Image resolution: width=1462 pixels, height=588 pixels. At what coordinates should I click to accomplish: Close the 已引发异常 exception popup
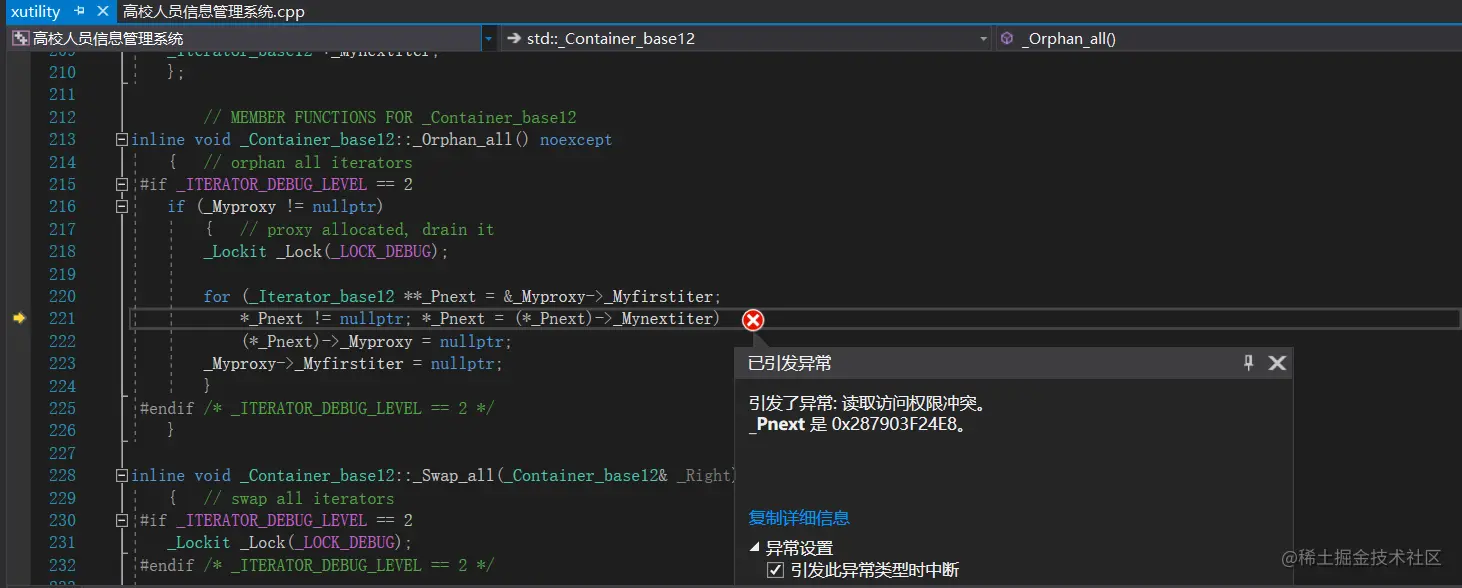coord(1277,363)
